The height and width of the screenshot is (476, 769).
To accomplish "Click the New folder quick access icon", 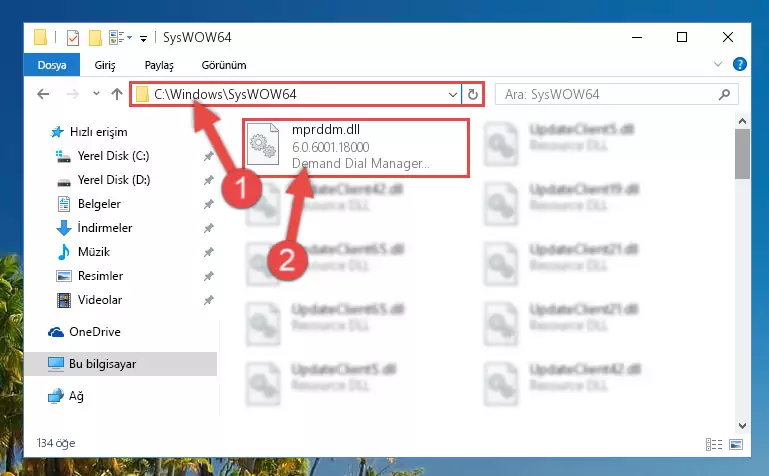I will point(95,37).
